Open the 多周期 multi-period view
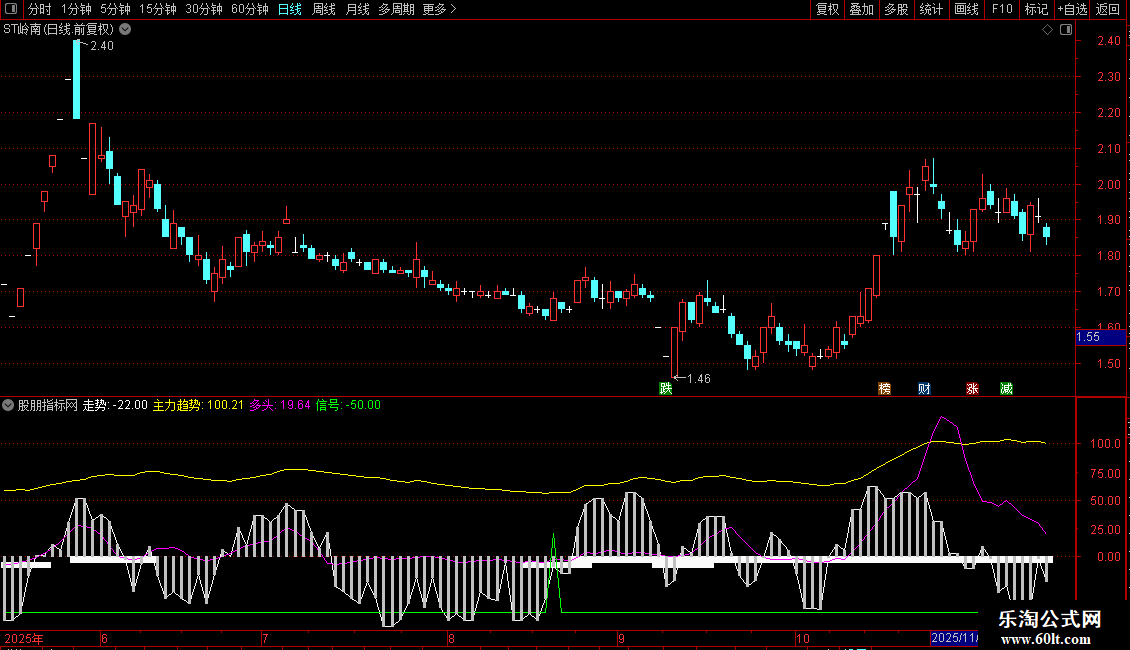The width and height of the screenshot is (1130, 650). [x=396, y=9]
